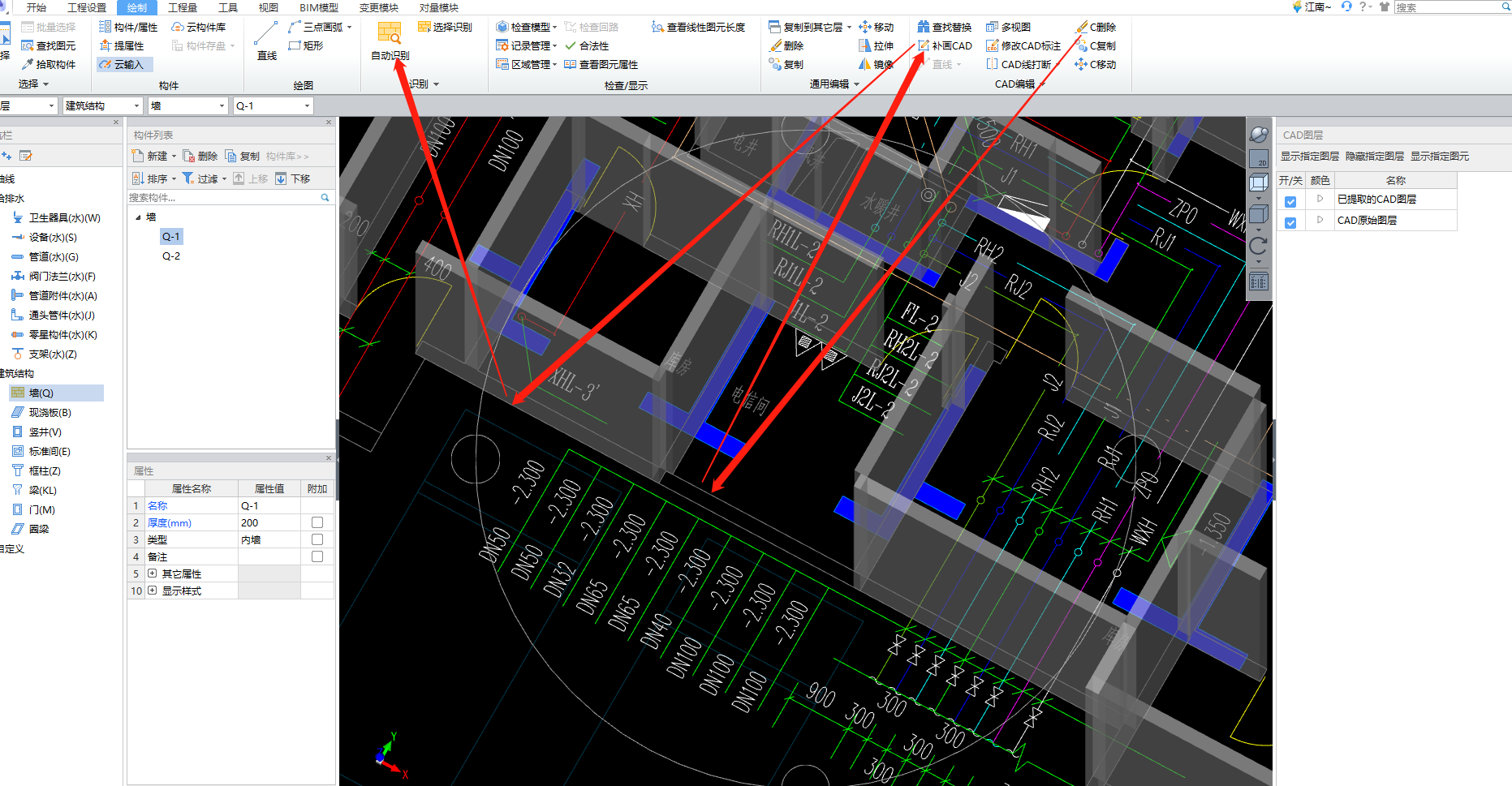
Task: Click the 补画CAD tool
Action: click(x=945, y=46)
